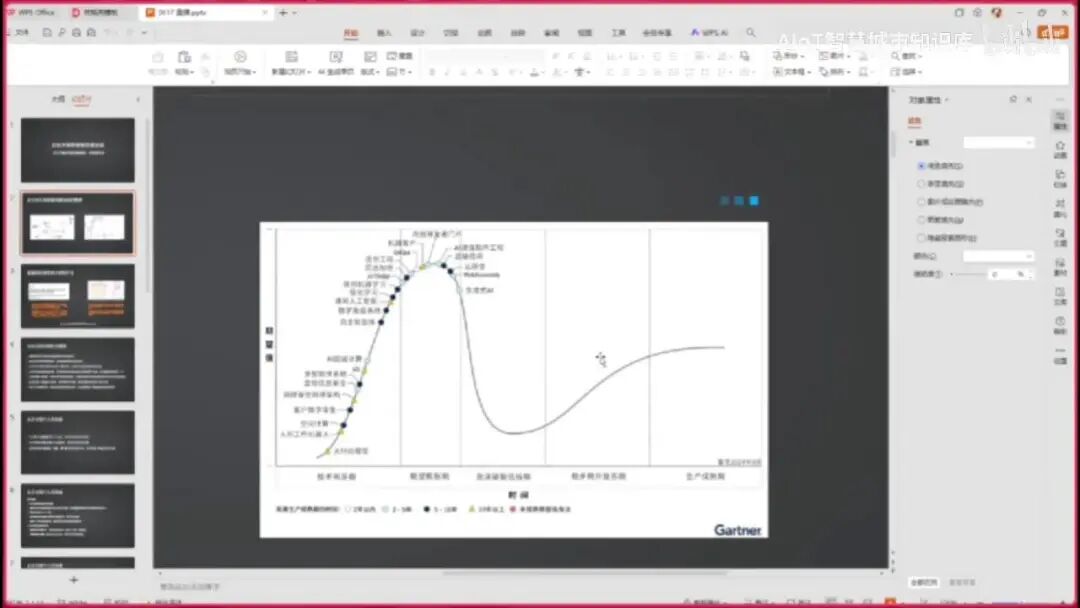Open the Design ribbon tab
This screenshot has width=1080, height=608.
pos(417,33)
